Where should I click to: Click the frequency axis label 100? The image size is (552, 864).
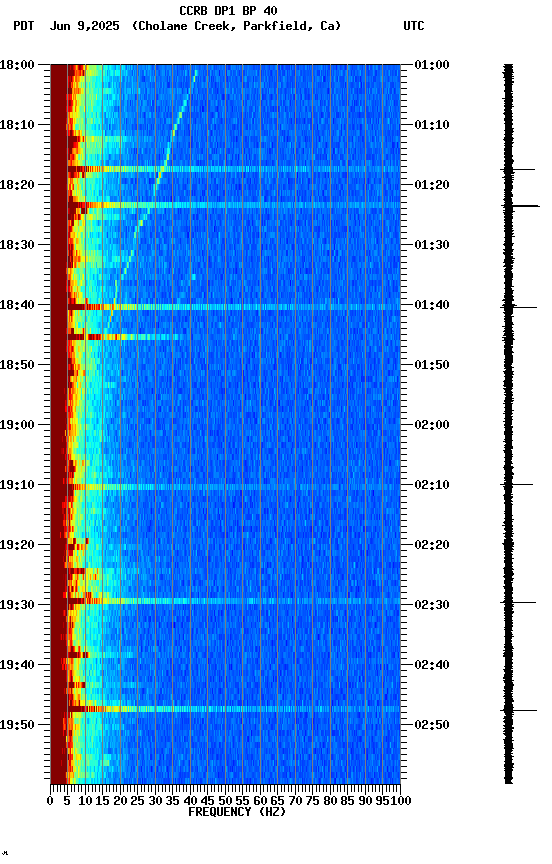[x=401, y=801]
